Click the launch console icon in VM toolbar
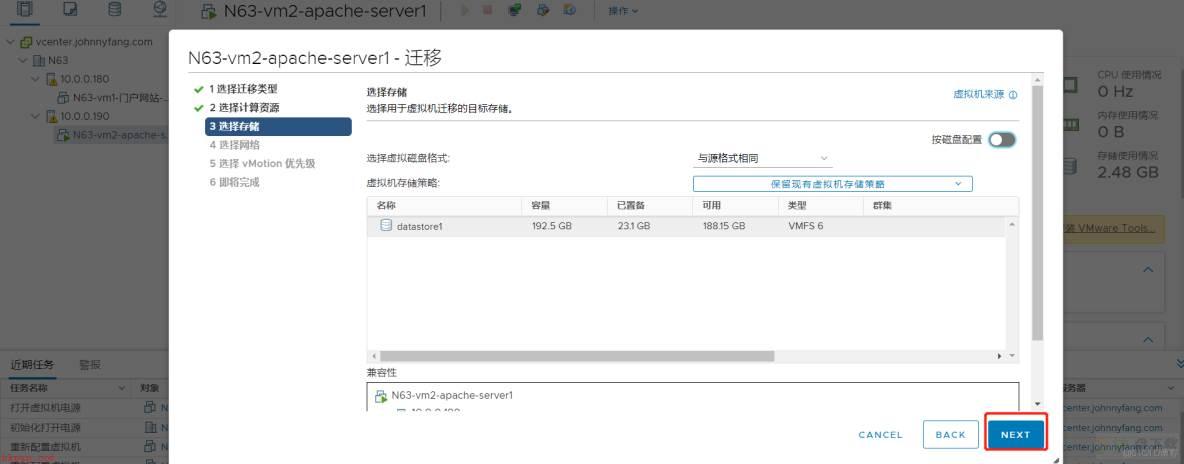Image resolution: width=1184 pixels, height=464 pixels. pos(514,11)
